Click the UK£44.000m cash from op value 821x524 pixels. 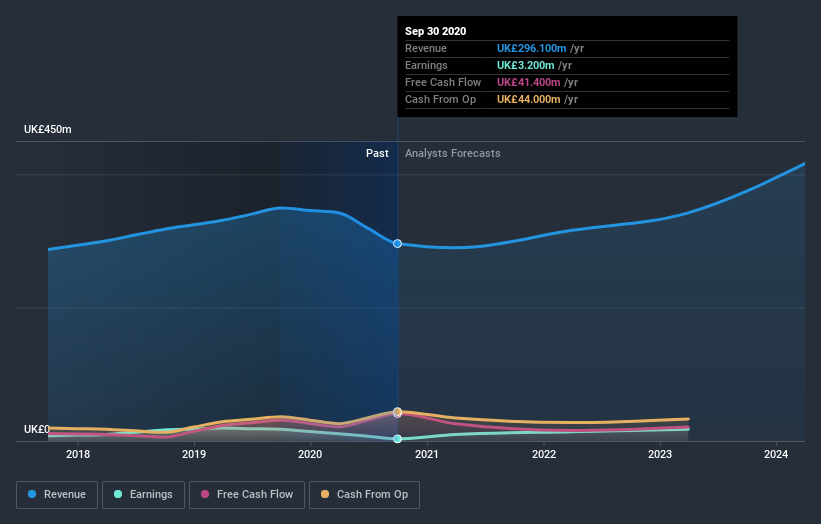tap(528, 99)
